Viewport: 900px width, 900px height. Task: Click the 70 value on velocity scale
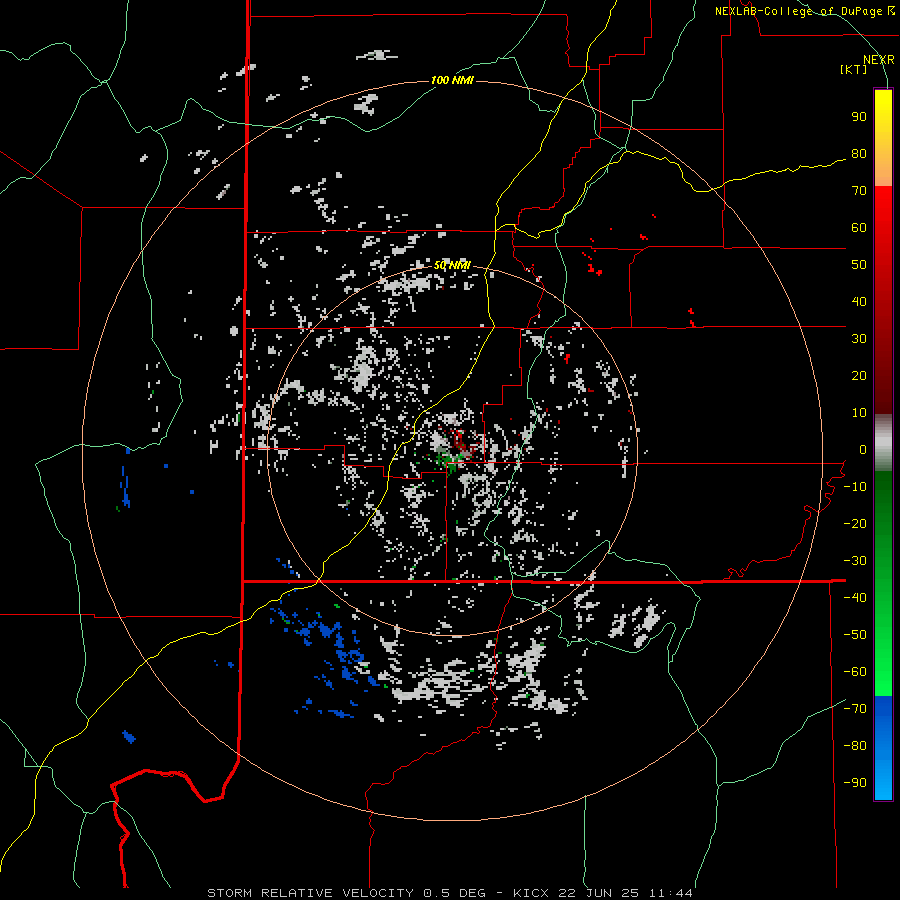click(x=859, y=191)
